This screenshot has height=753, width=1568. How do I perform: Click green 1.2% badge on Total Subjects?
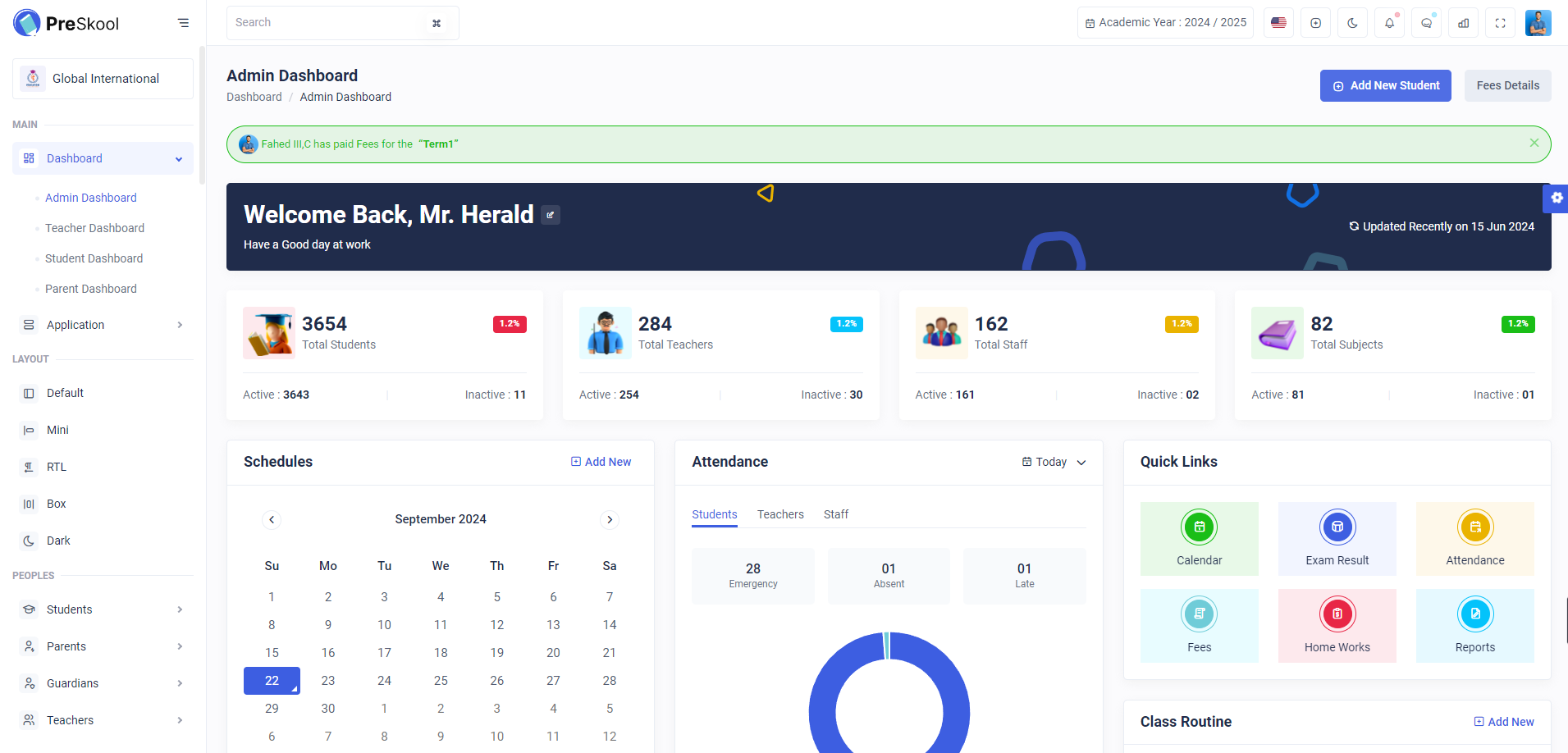point(1518,324)
